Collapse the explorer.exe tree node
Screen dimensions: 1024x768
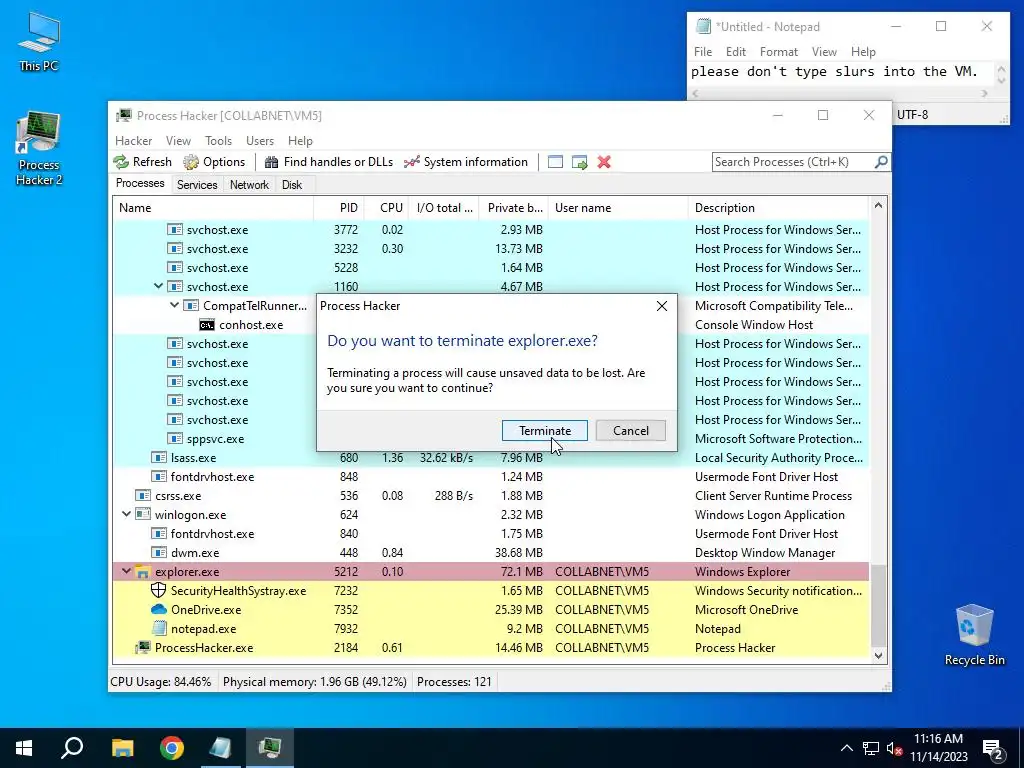[126, 571]
